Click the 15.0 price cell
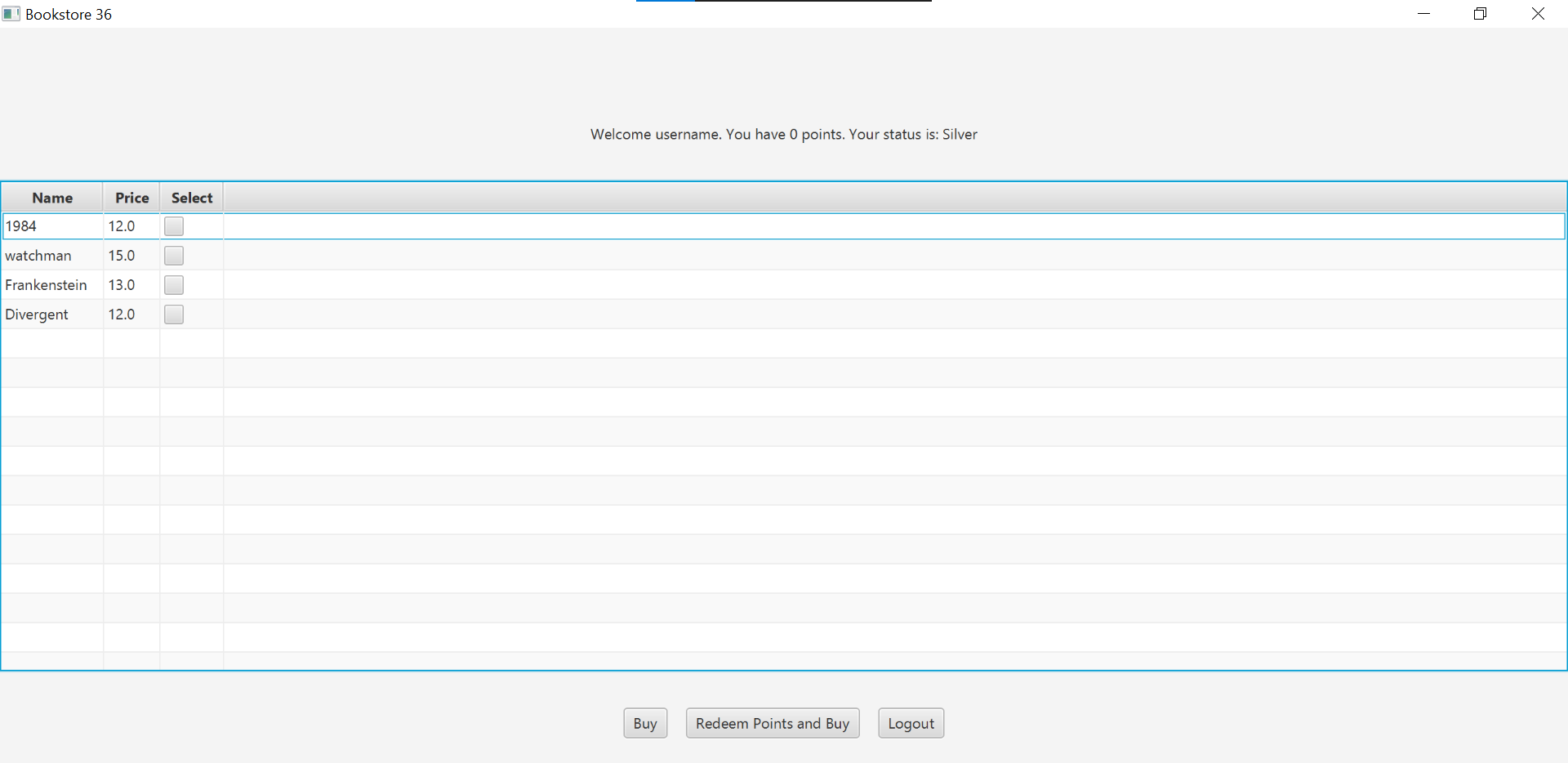The height and width of the screenshot is (763, 1568). pyautogui.click(x=122, y=256)
